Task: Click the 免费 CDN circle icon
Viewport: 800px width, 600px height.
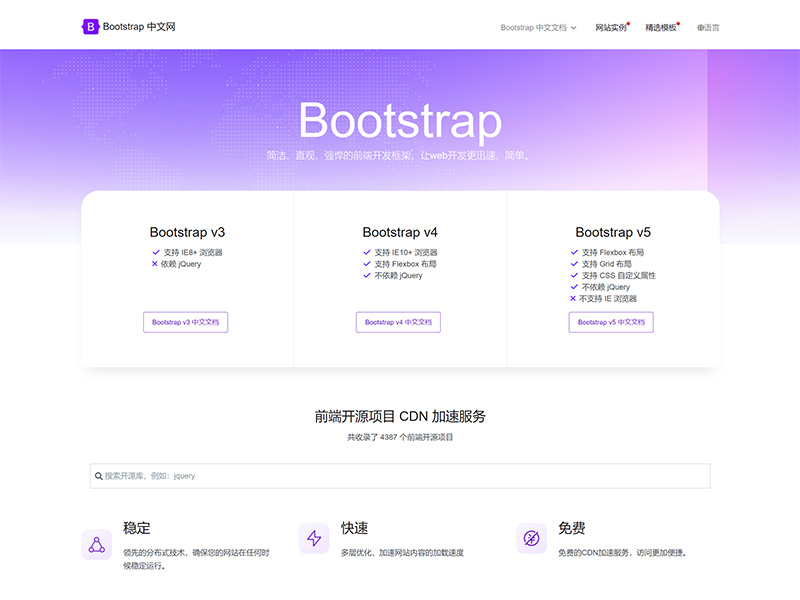Action: click(x=531, y=538)
